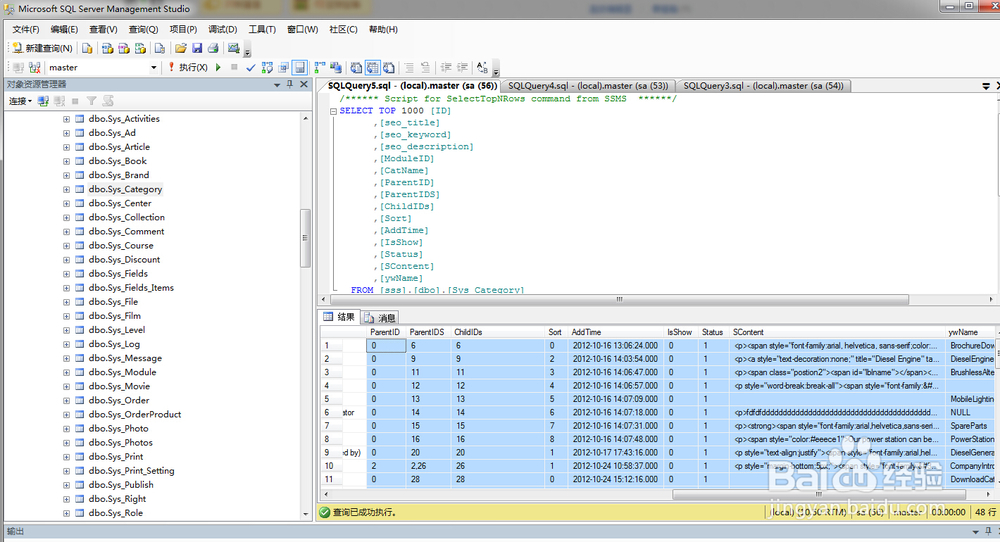
Task: Expand the dbo.Sys_Order table node
Action: (66, 400)
